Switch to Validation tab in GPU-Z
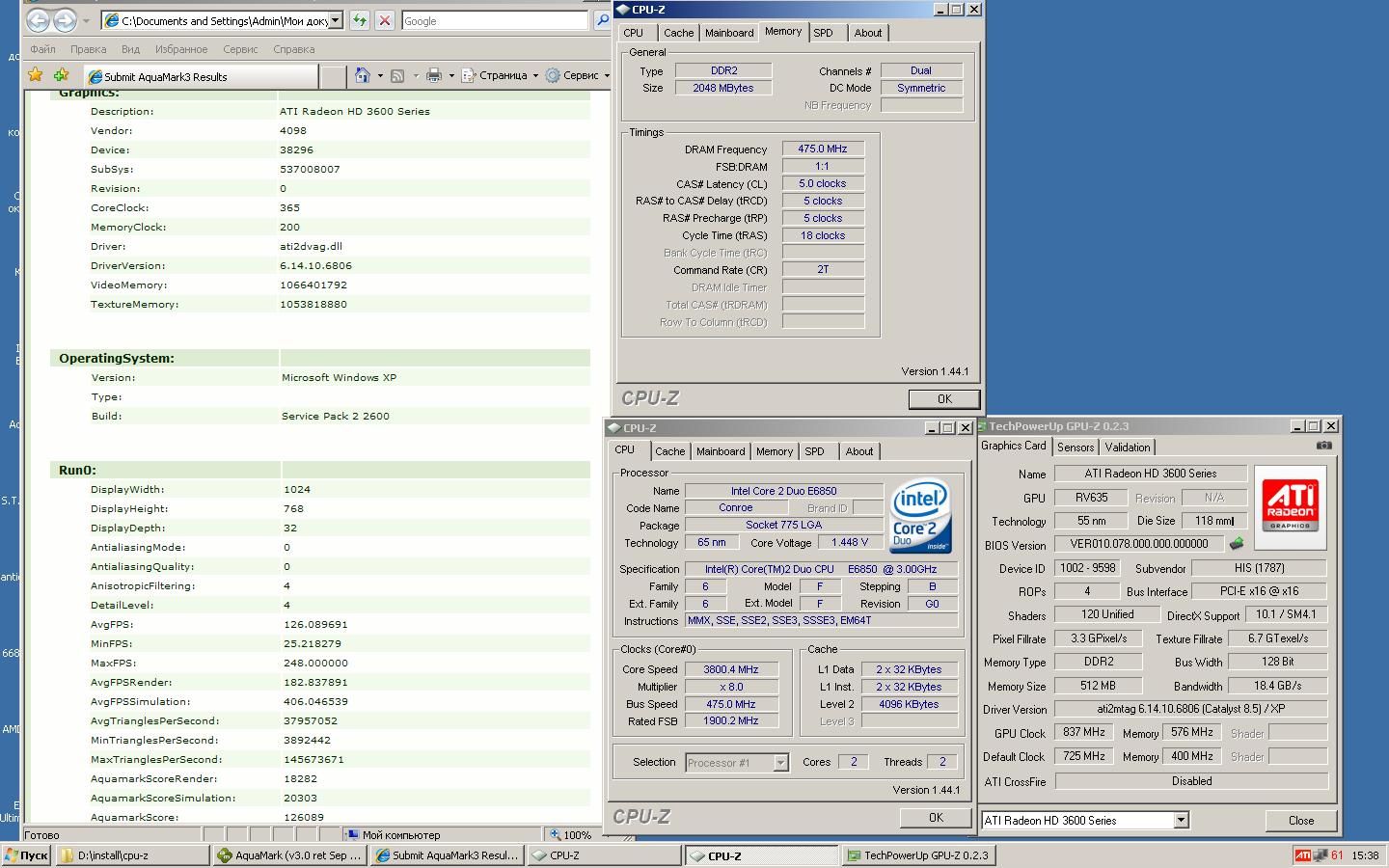 coord(1128,448)
